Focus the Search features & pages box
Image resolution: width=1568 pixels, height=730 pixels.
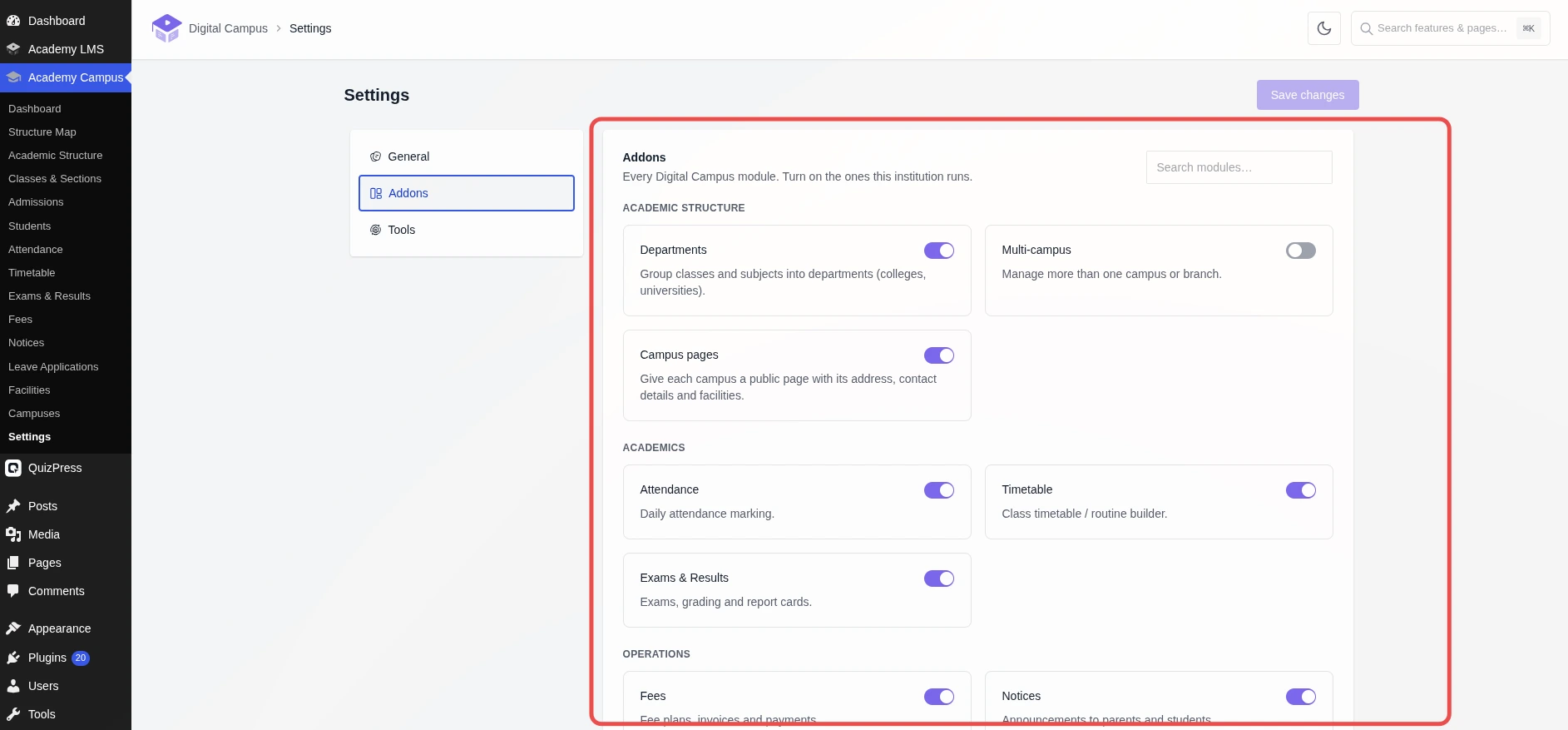pos(1451,28)
